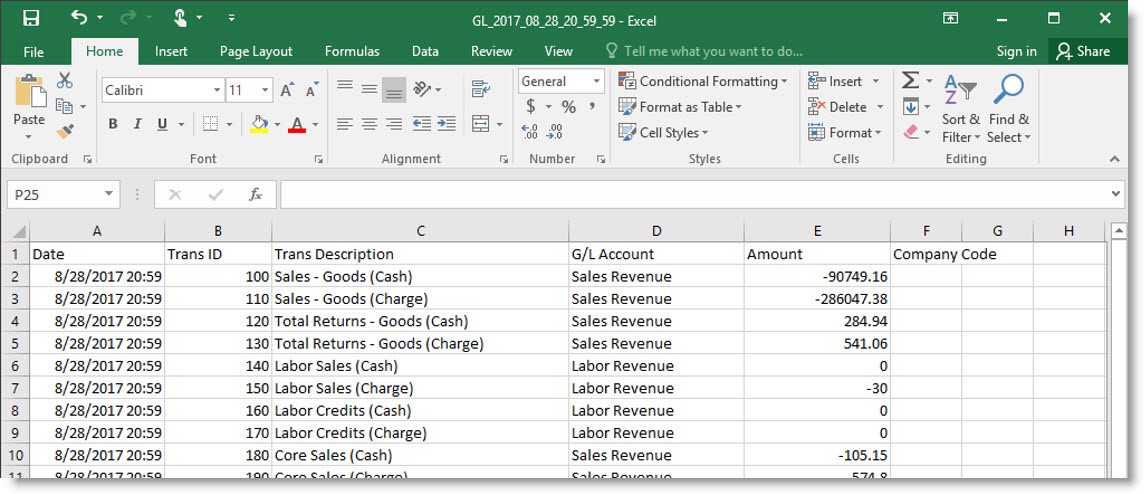
Task: Click the Insert Function fx button
Action: [x=256, y=195]
